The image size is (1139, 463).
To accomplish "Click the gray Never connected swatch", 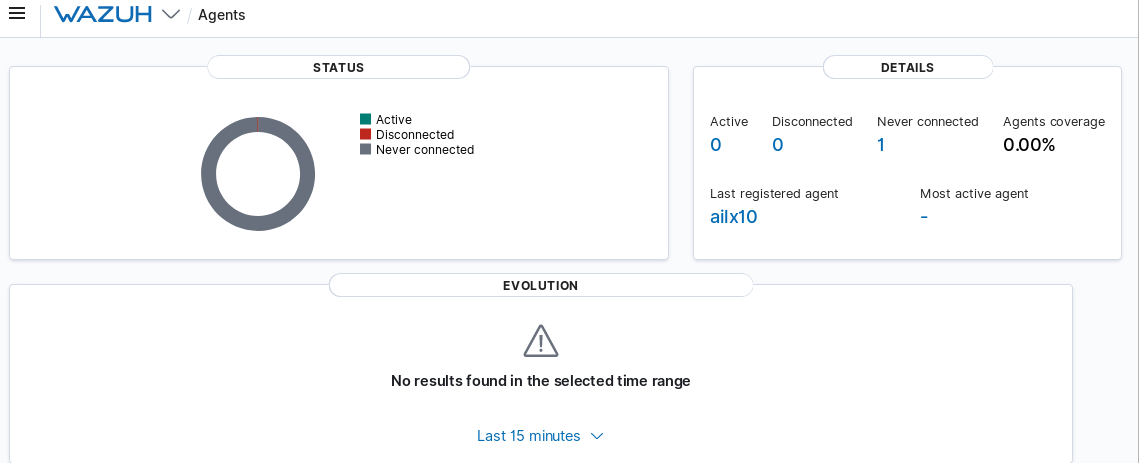I will coord(366,149).
